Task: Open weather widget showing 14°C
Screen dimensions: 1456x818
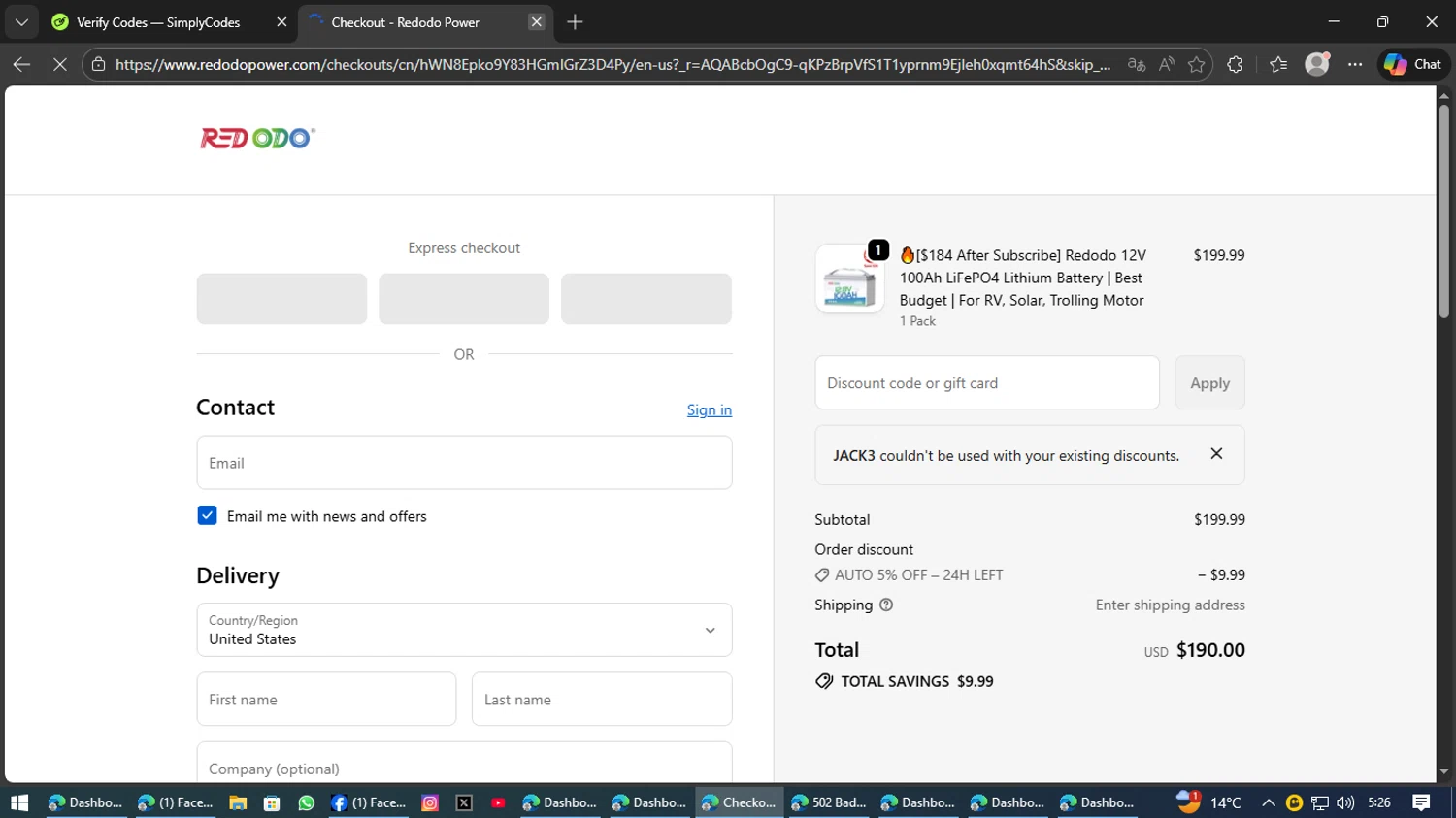Action: tap(1209, 802)
